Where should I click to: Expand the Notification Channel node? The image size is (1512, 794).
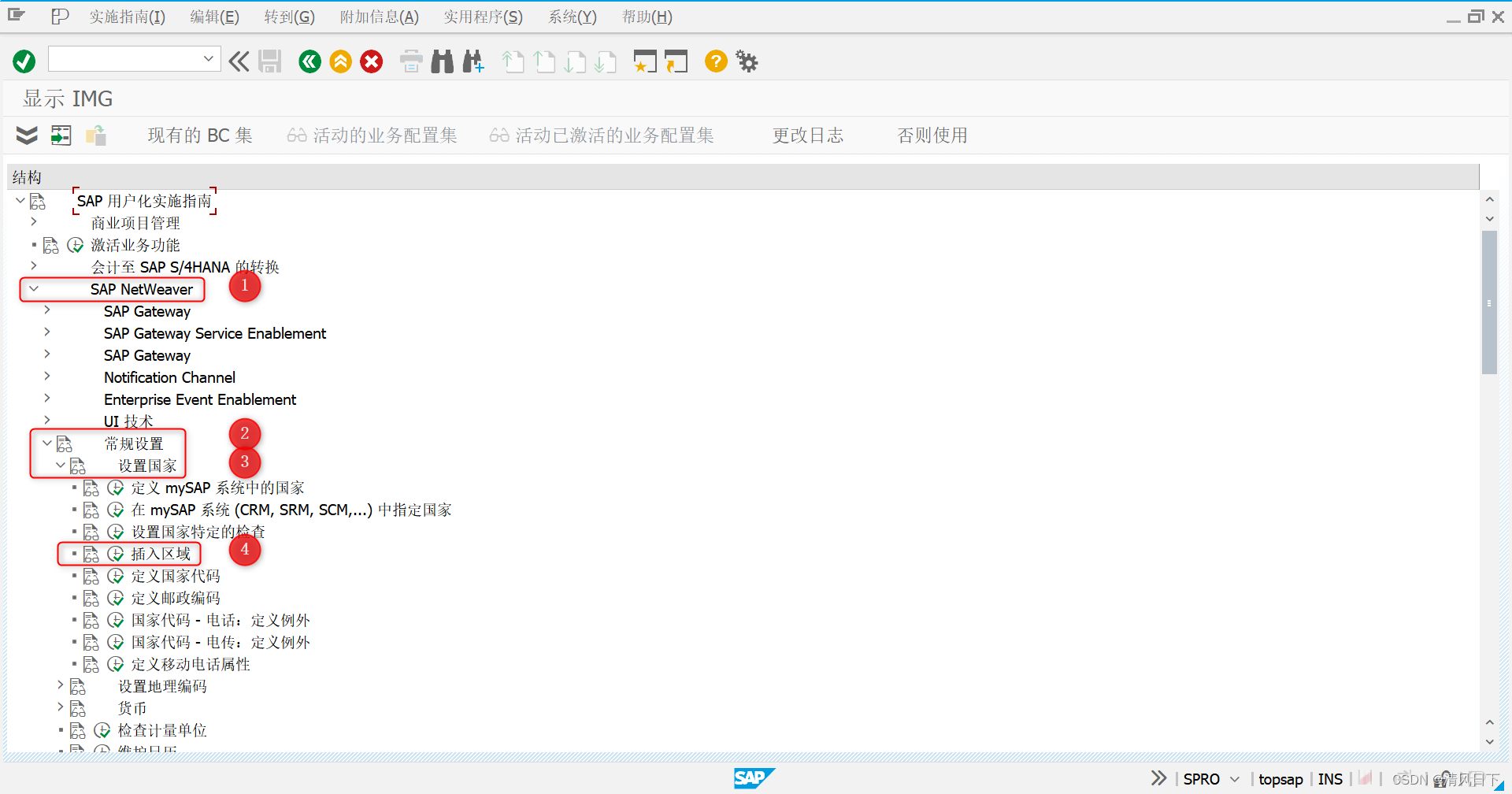coord(47,377)
